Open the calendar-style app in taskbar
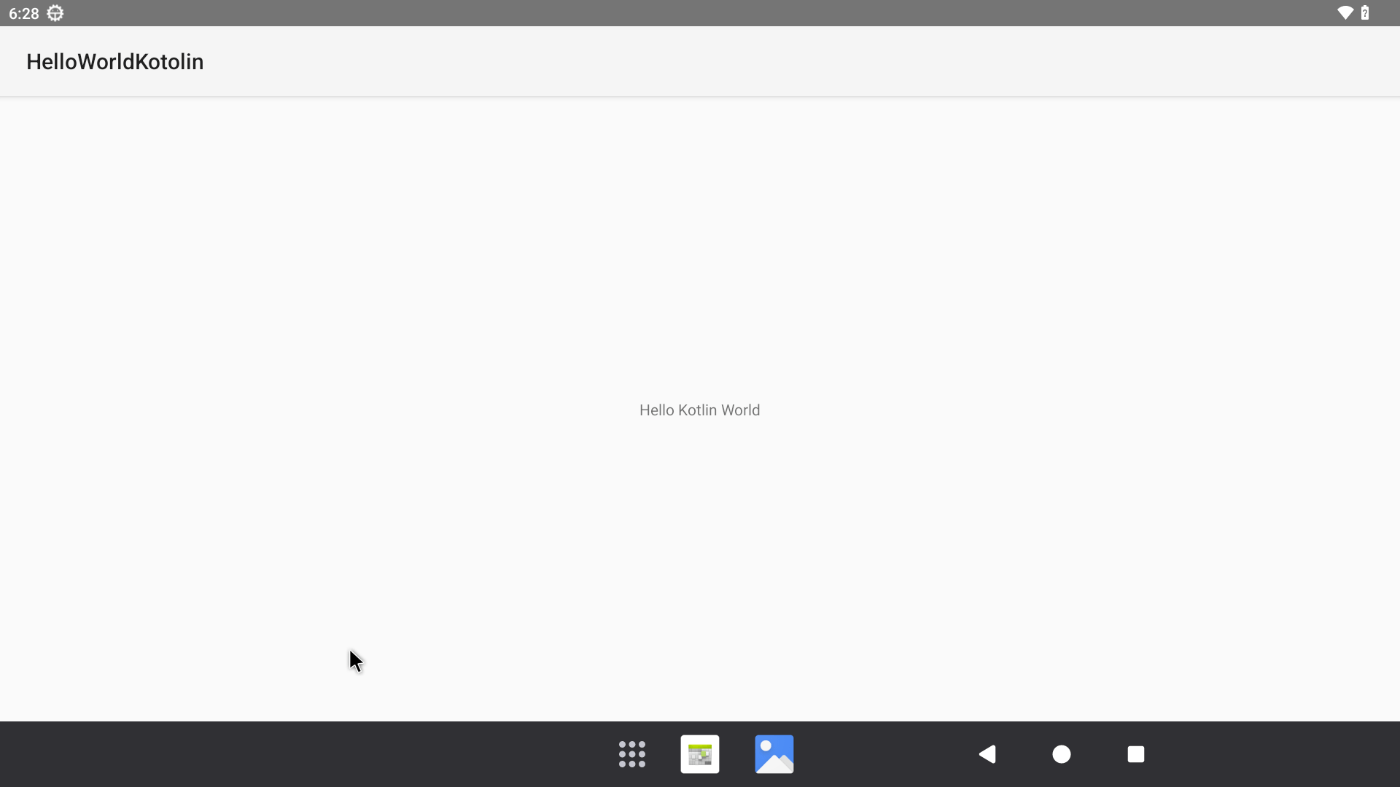 (700, 754)
